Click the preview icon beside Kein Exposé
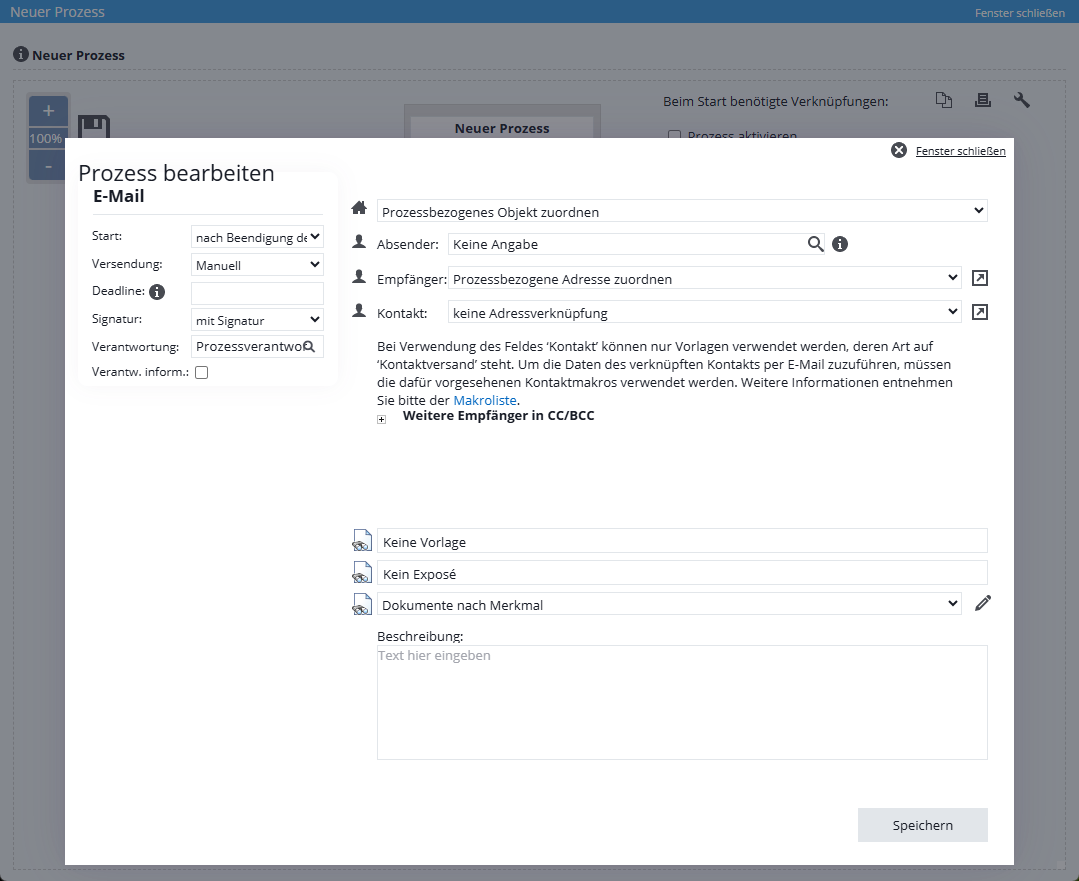 [x=362, y=573]
